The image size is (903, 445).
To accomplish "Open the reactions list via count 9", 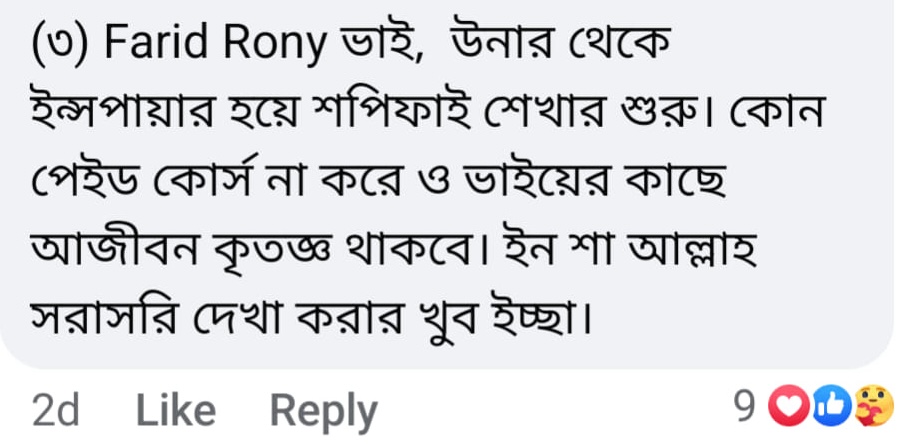I will click(744, 406).
